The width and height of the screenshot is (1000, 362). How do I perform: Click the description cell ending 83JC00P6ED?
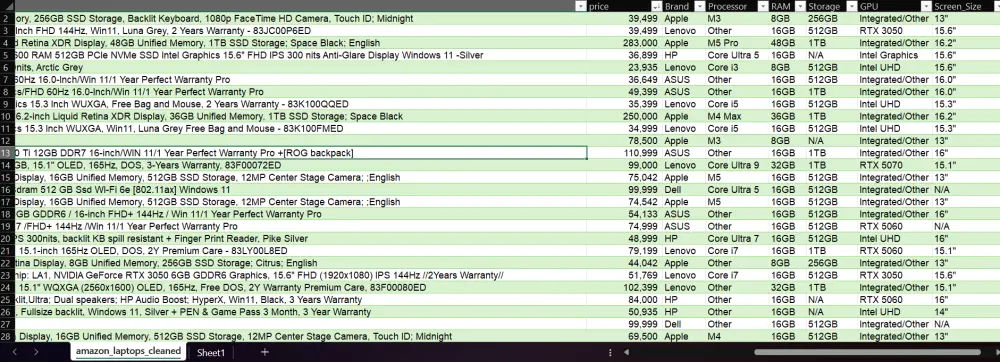pyautogui.click(x=300, y=31)
